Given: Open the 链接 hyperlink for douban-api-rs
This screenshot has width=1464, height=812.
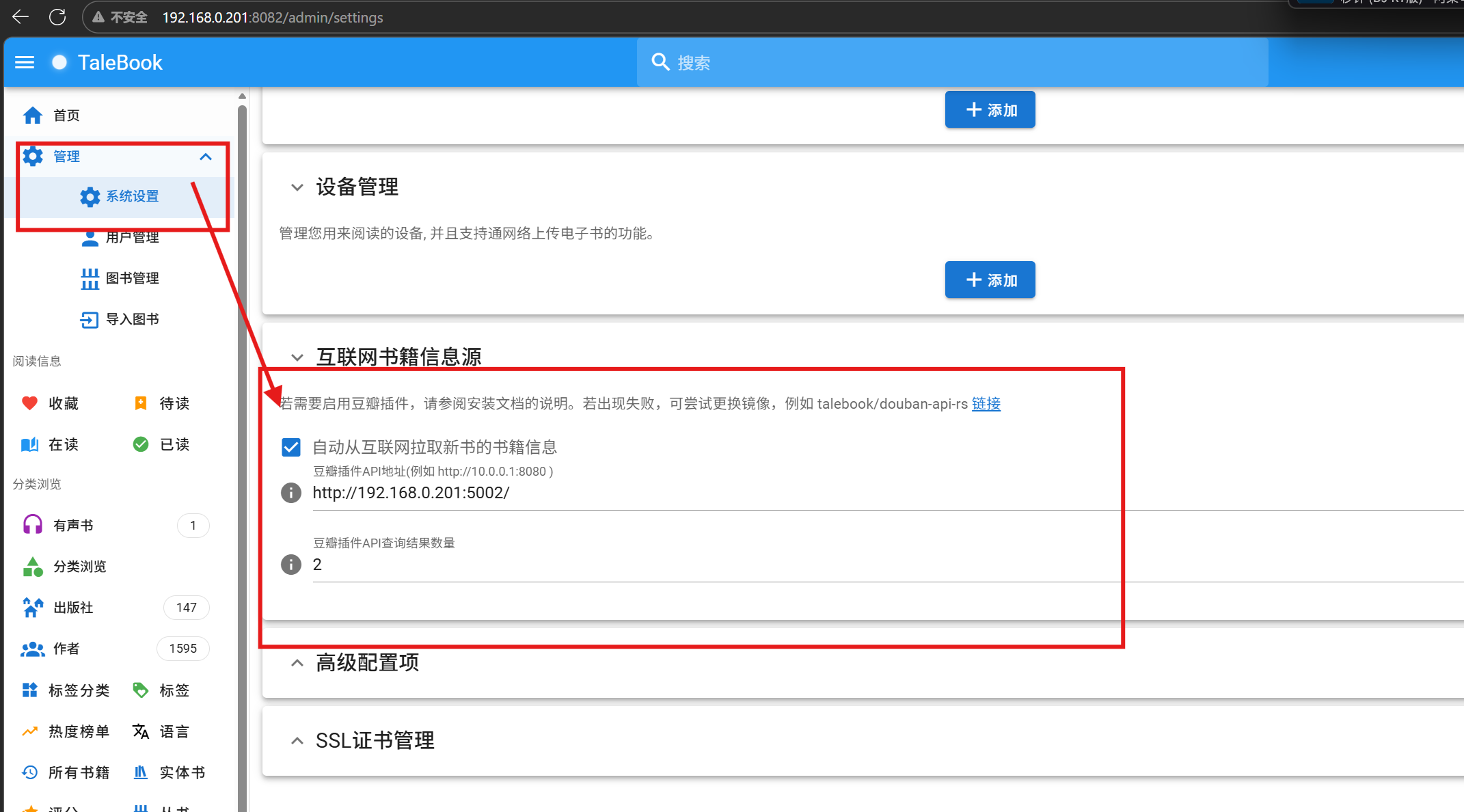Looking at the screenshot, I should [x=986, y=404].
